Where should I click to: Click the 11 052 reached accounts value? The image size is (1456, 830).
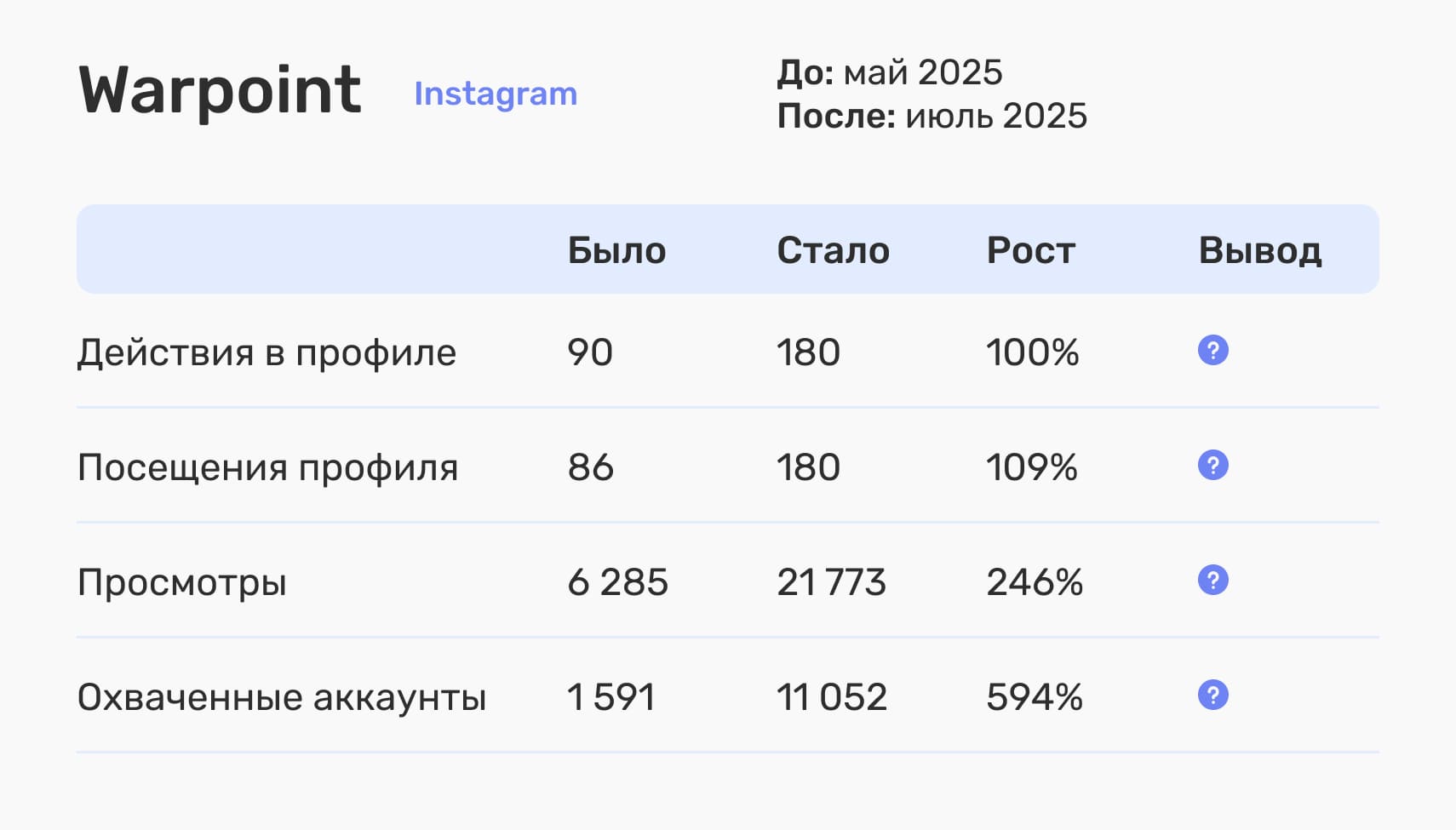click(831, 697)
